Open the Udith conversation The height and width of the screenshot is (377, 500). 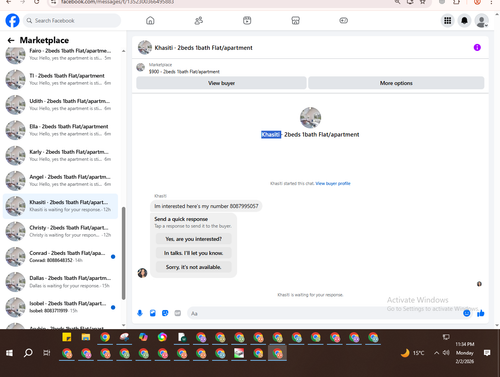pyautogui.click(x=60, y=105)
